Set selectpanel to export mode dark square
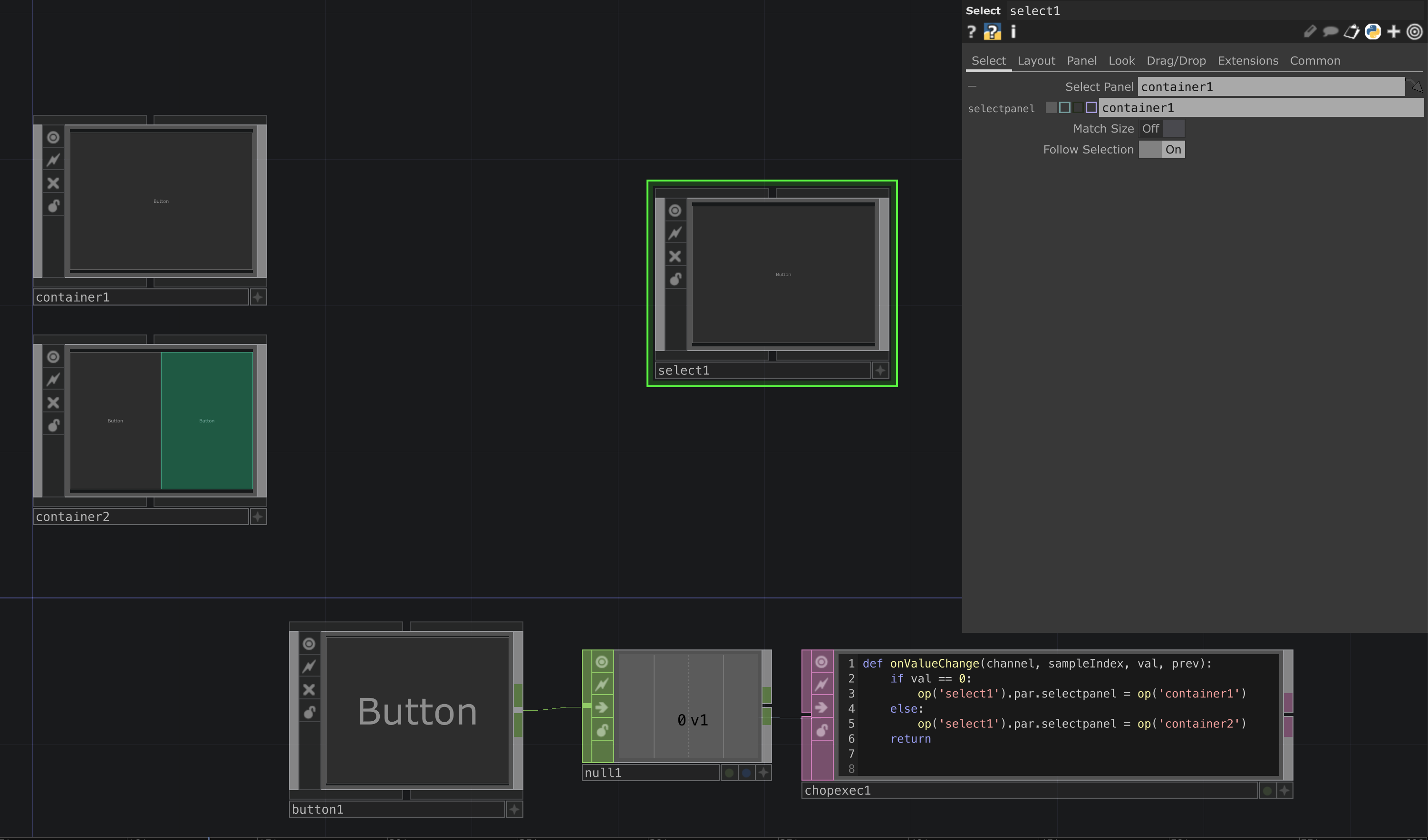The image size is (1428, 840). pos(1078,108)
